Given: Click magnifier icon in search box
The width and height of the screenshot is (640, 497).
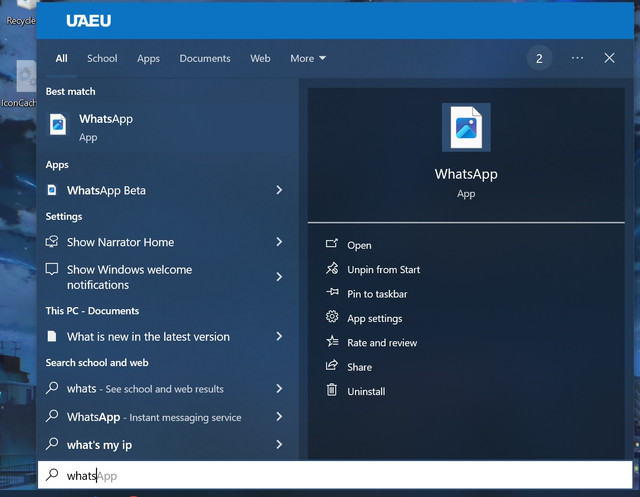Looking at the screenshot, I should click(52, 475).
